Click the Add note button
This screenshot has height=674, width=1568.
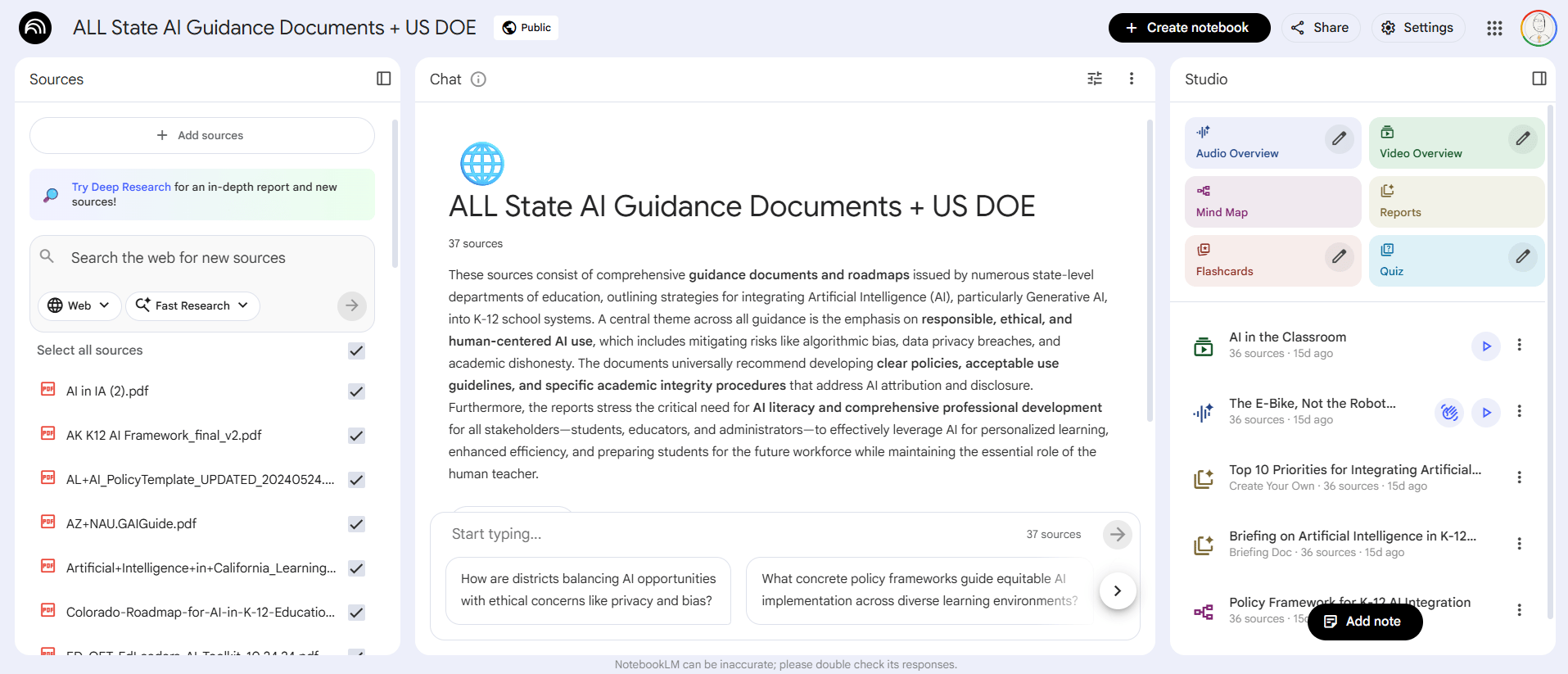[1365, 622]
